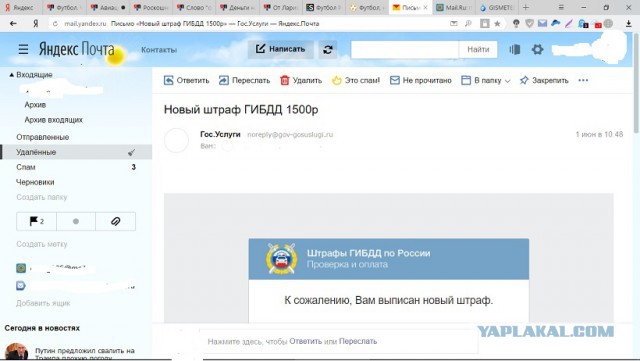Click Создать метку link
Screen dimensions: 640x361
coord(42,244)
